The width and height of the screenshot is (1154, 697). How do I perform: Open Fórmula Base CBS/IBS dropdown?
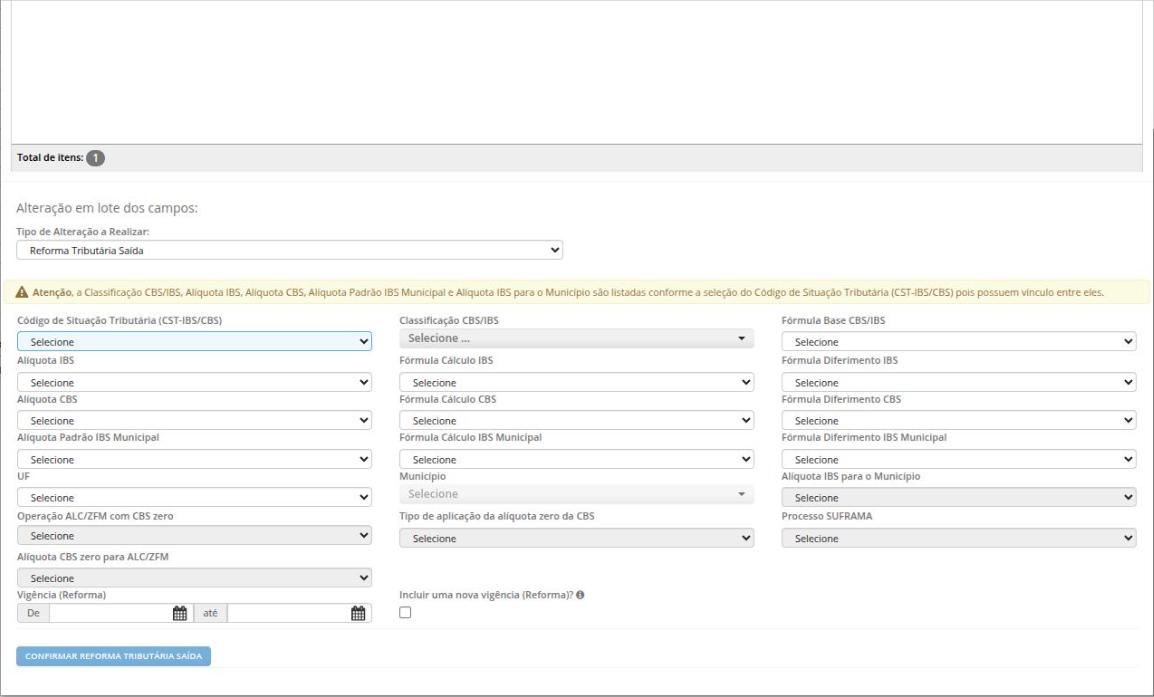coord(958,342)
